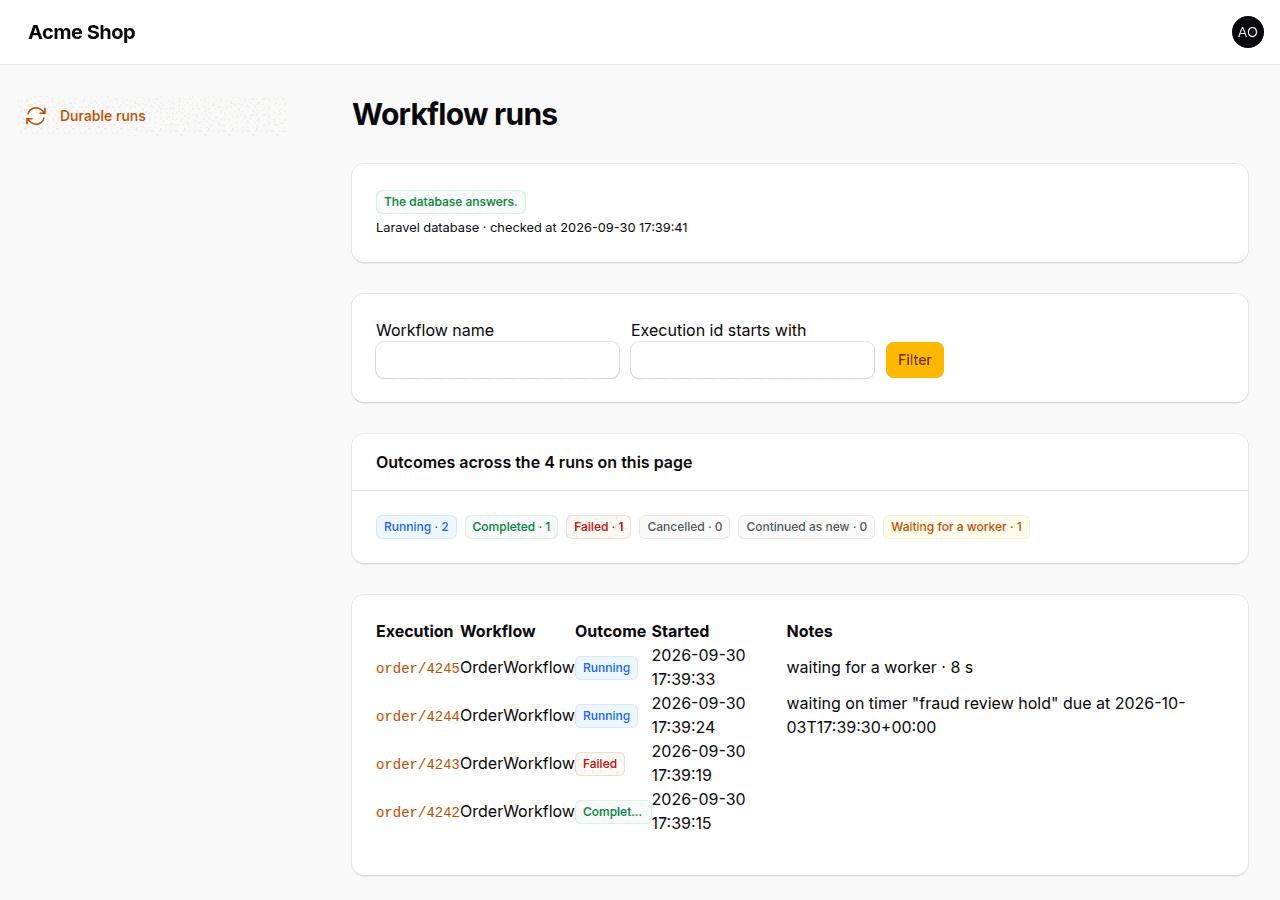Click the start time 2026-09-30 17:39:15
Viewport: 1280px width, 900px height.
point(699,811)
